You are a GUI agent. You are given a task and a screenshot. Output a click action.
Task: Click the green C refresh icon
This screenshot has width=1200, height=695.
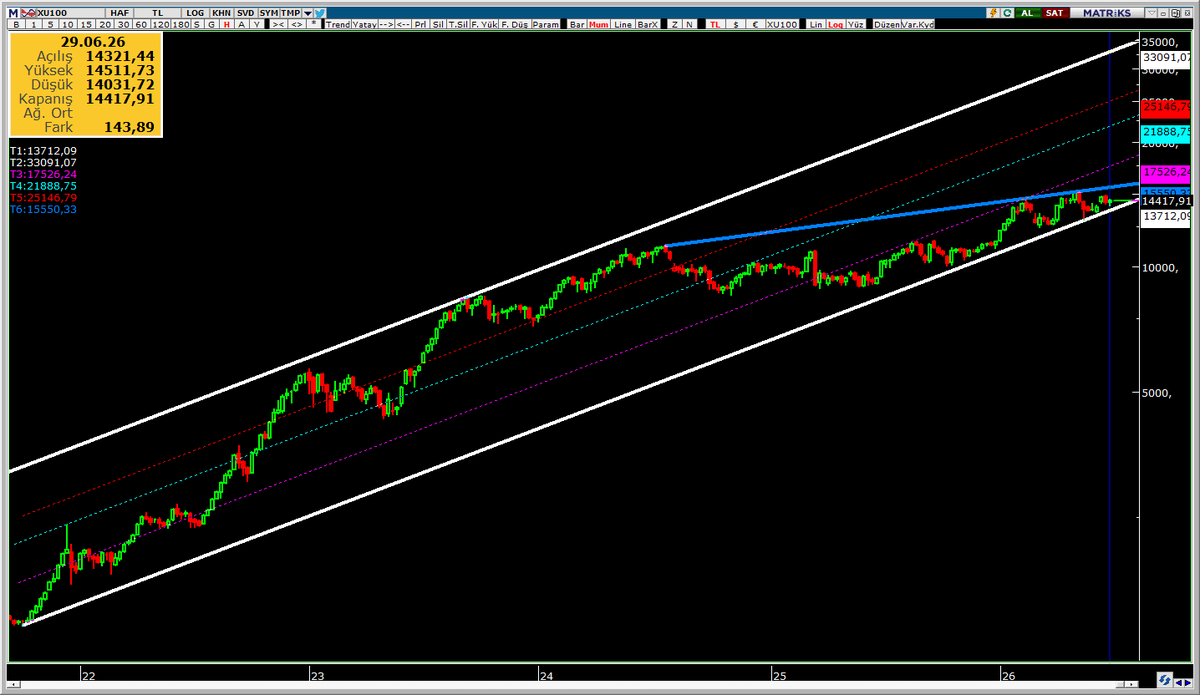point(1007,12)
